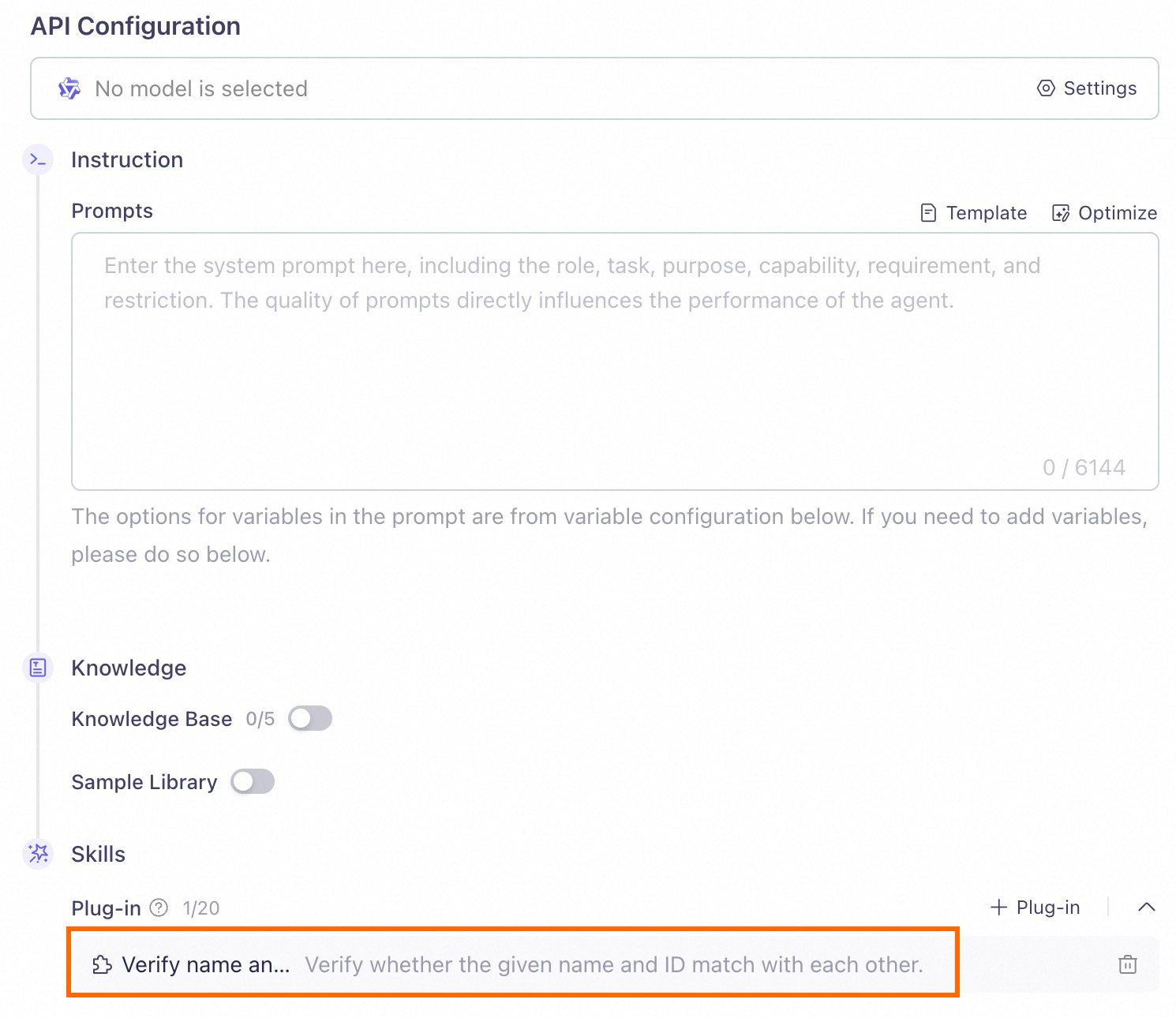The width and height of the screenshot is (1176, 1018).
Task: Click the plug-in puzzle piece icon
Action: (102, 964)
